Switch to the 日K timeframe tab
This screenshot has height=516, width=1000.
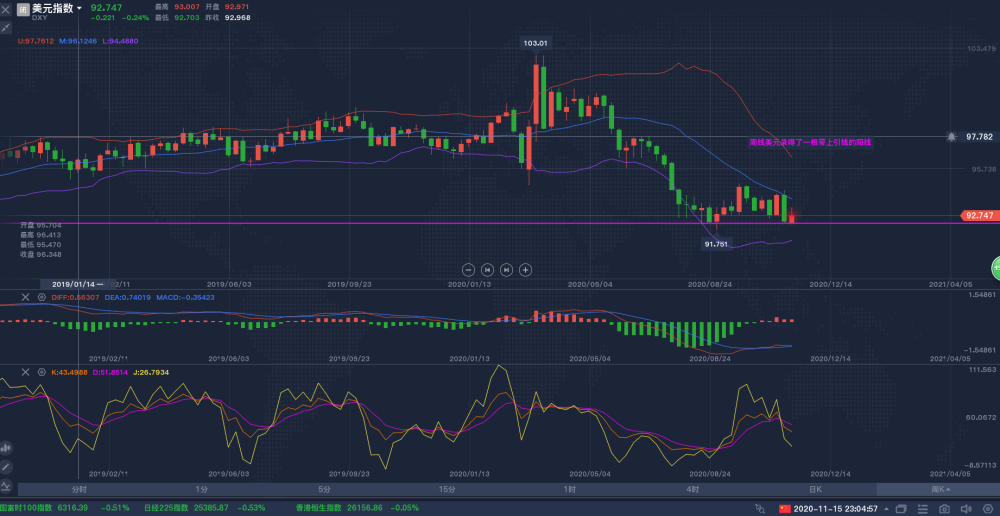coord(815,490)
